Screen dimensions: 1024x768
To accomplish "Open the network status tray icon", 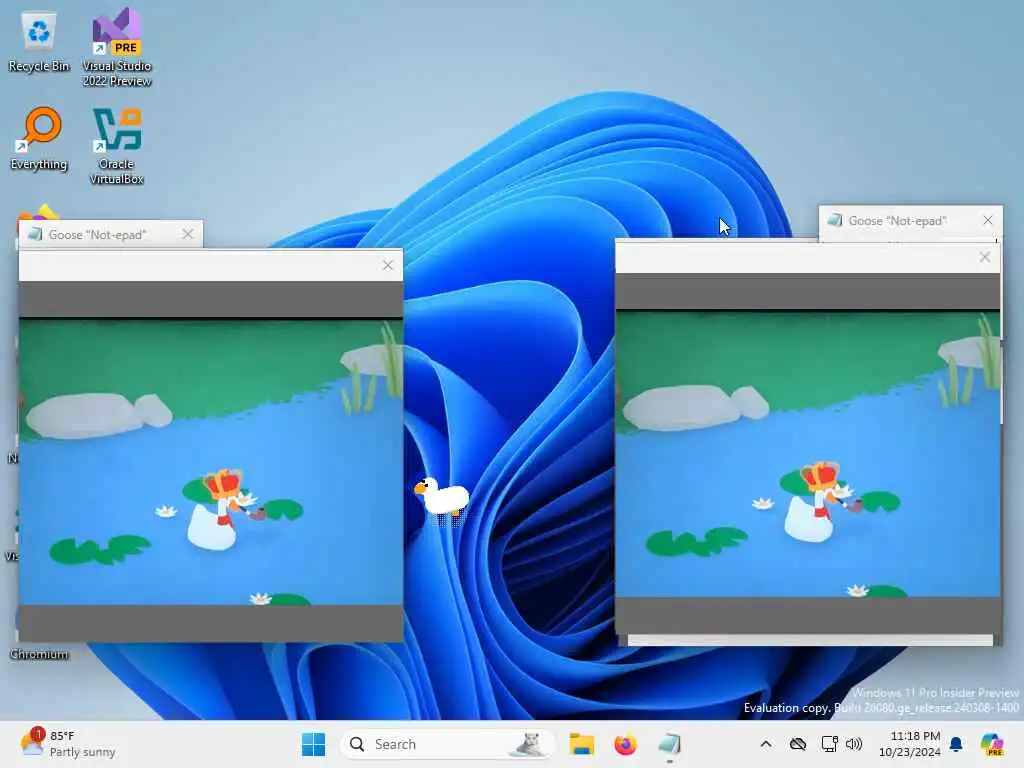I will tap(829, 744).
